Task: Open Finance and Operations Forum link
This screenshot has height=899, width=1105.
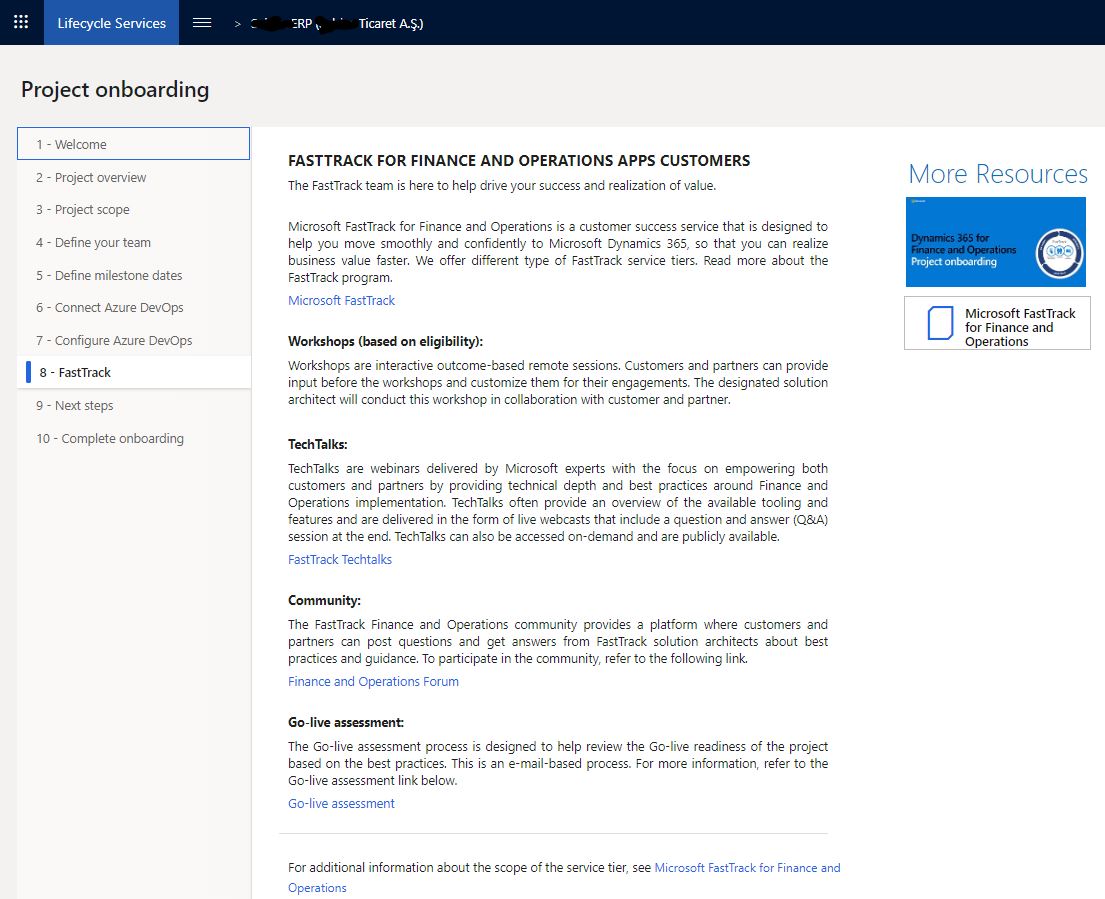Action: click(x=373, y=681)
